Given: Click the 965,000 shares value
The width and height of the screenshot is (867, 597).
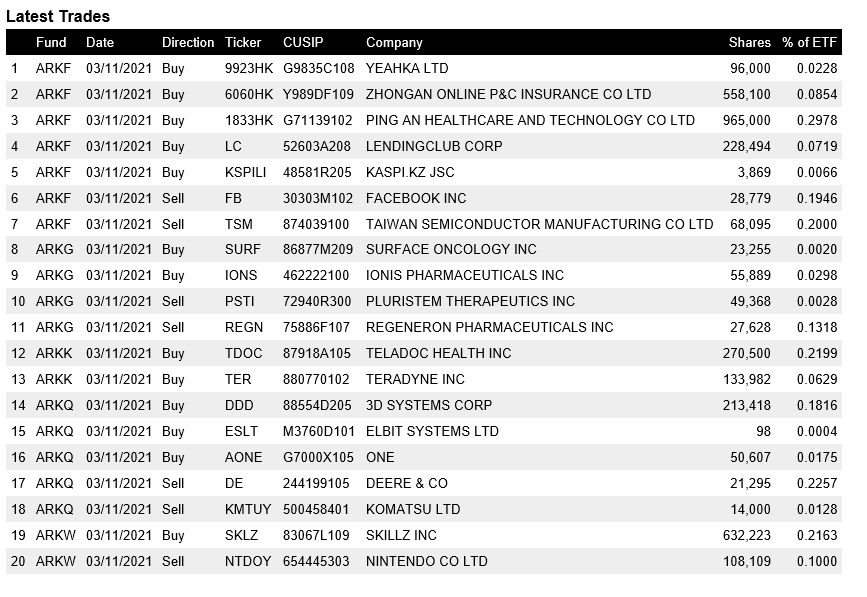Looking at the screenshot, I should 747,120.
